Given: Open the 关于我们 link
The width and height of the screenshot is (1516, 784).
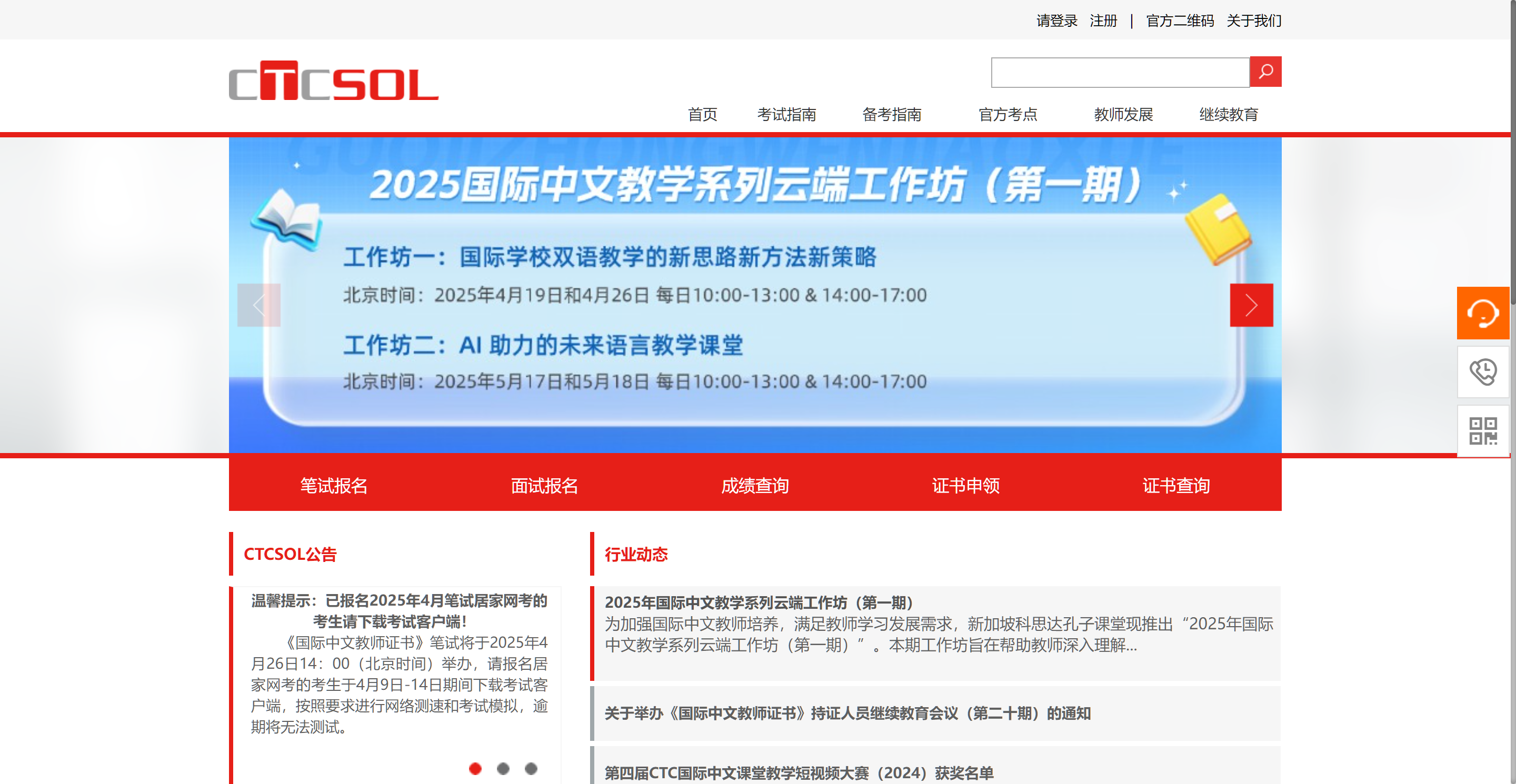Looking at the screenshot, I should 1254,21.
